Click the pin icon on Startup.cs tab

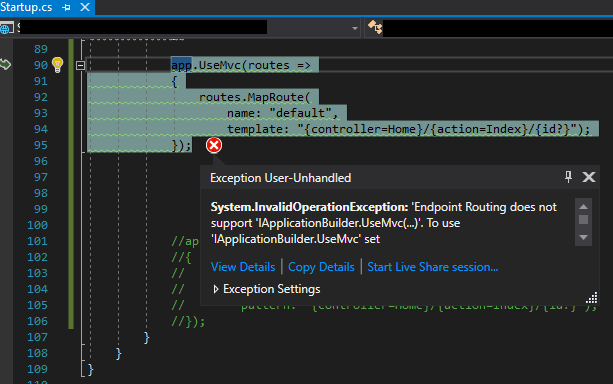pos(66,7)
